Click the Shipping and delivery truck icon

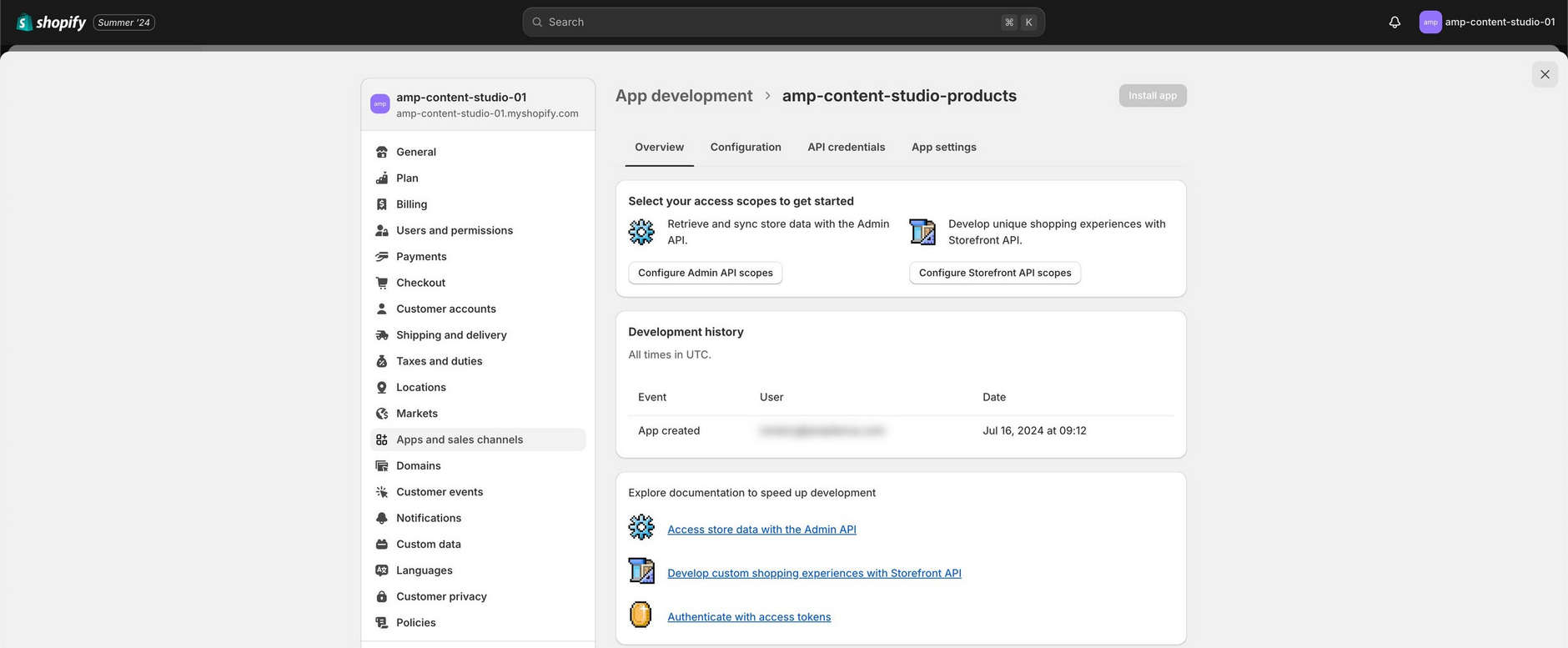click(382, 335)
